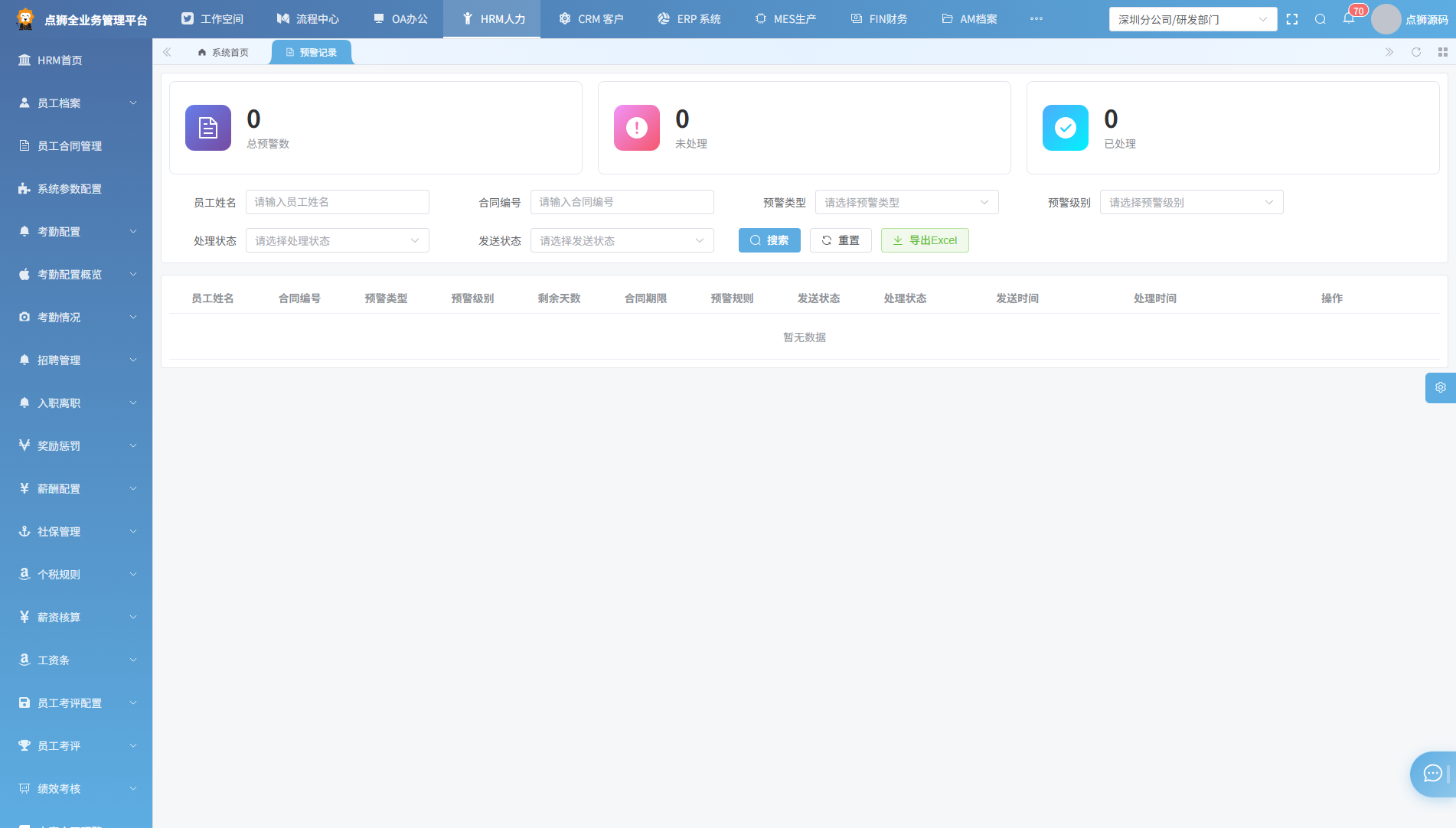Open the 发送状态 dropdown
Viewport: 1456px width, 828px height.
click(622, 240)
